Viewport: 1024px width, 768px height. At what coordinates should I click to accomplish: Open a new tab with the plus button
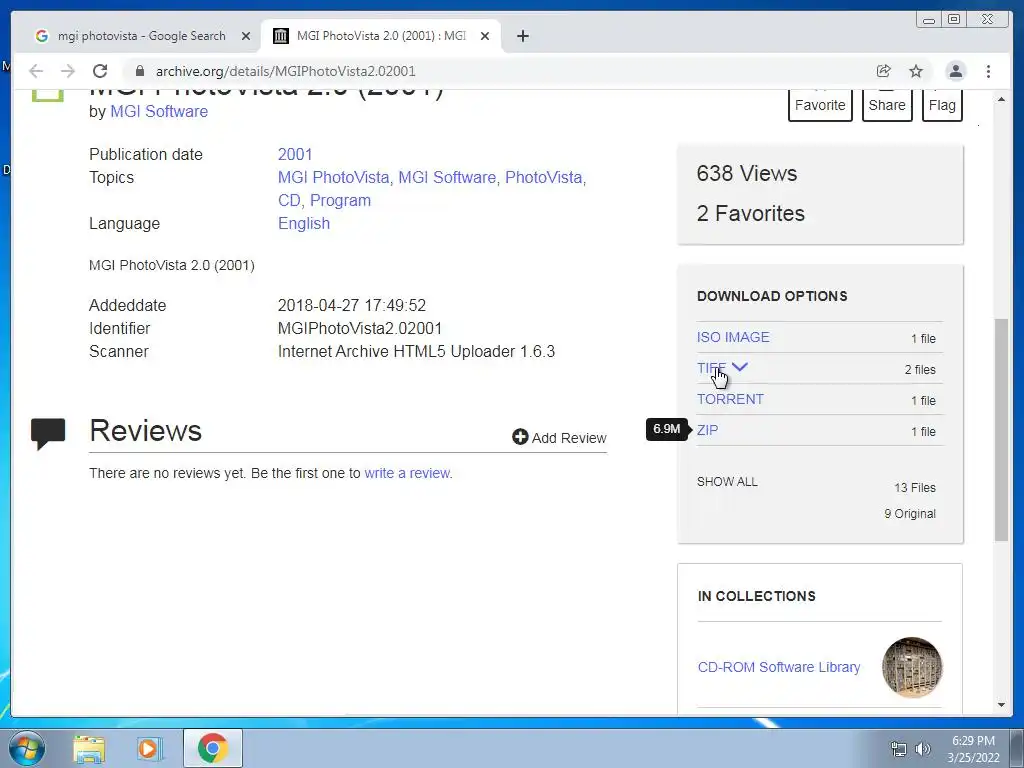tap(522, 36)
